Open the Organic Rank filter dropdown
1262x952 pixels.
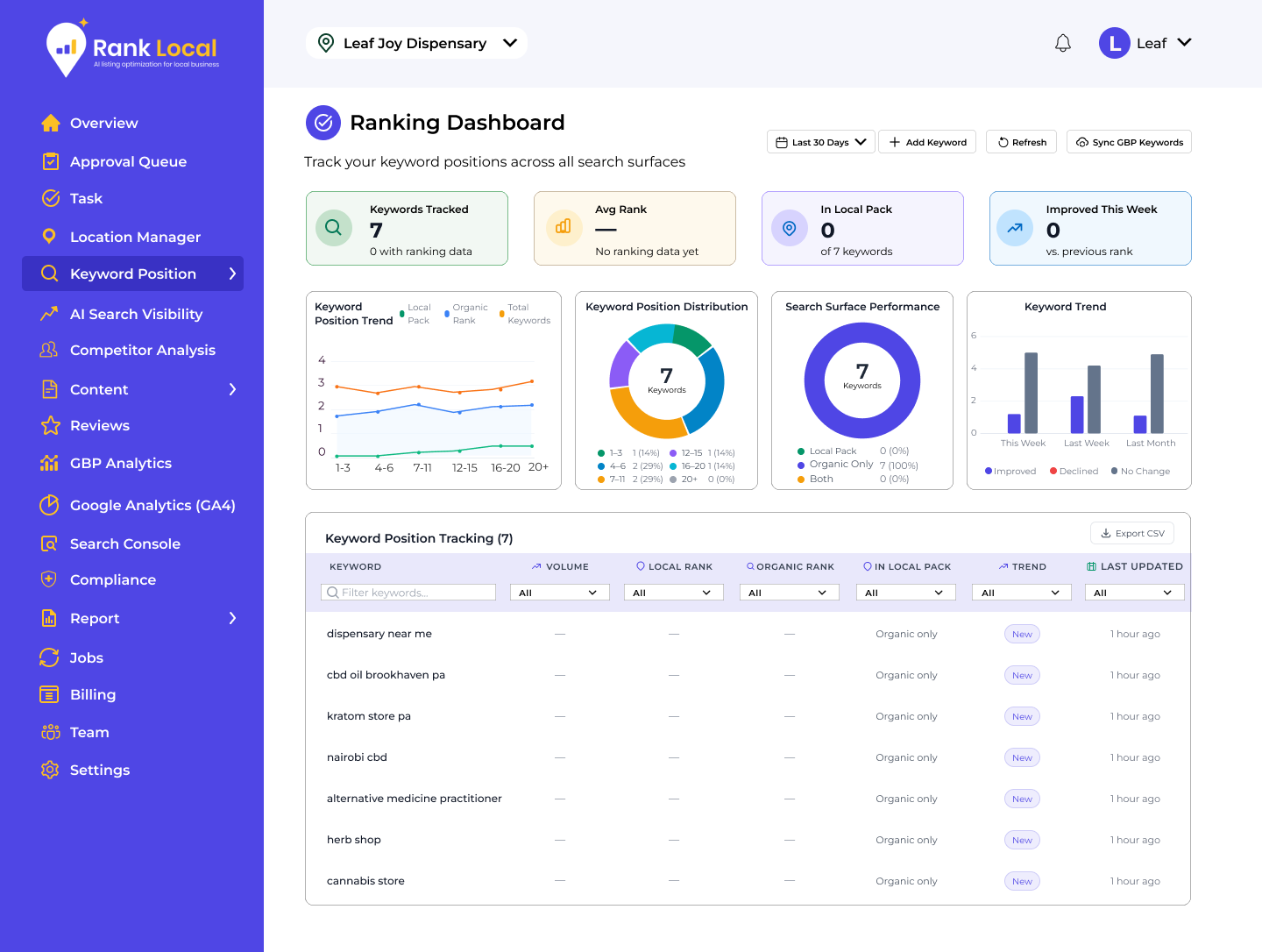[x=790, y=593]
